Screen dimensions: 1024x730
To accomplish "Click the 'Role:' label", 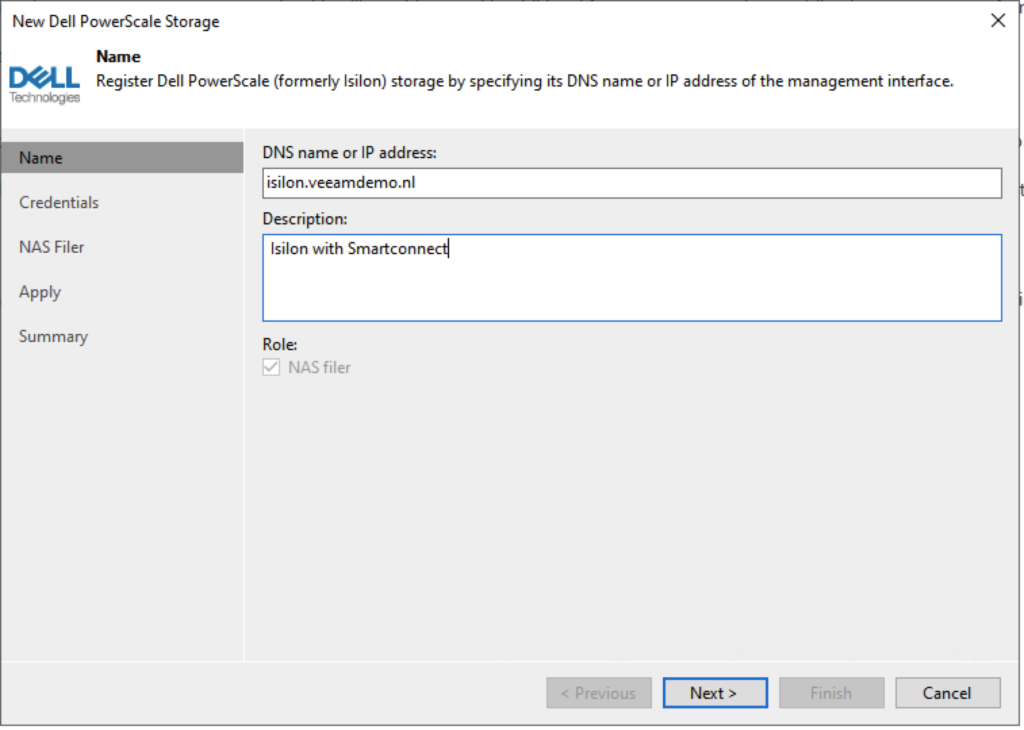I will 280,344.
